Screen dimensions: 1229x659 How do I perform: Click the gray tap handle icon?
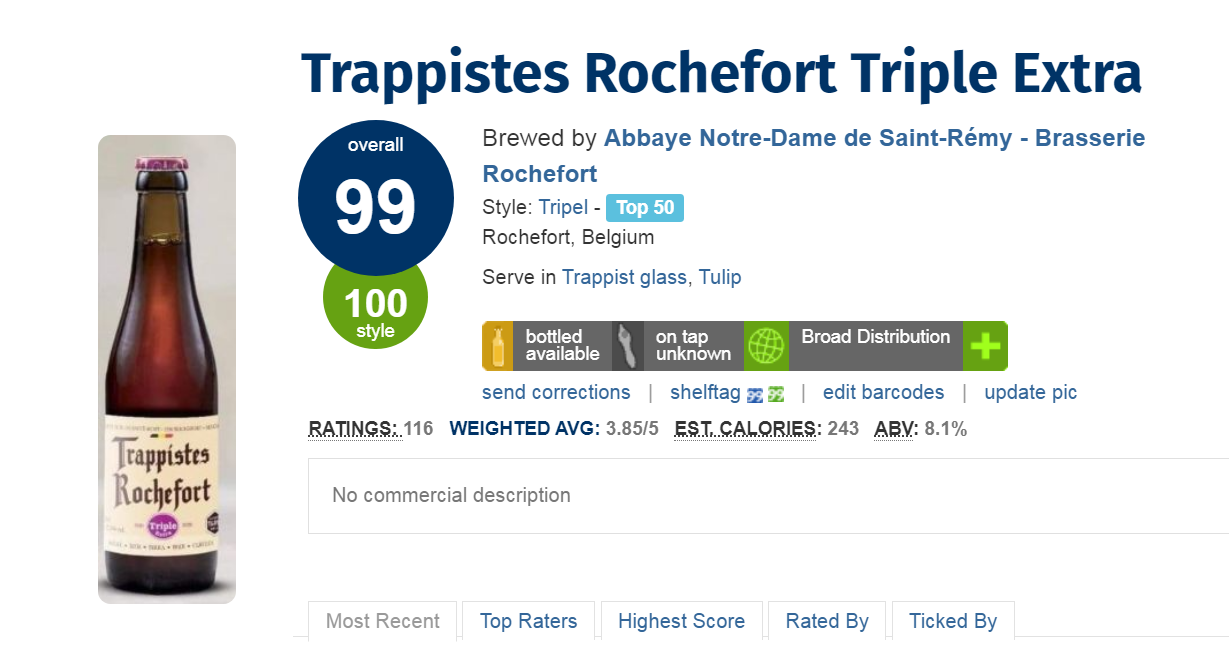[x=627, y=346]
